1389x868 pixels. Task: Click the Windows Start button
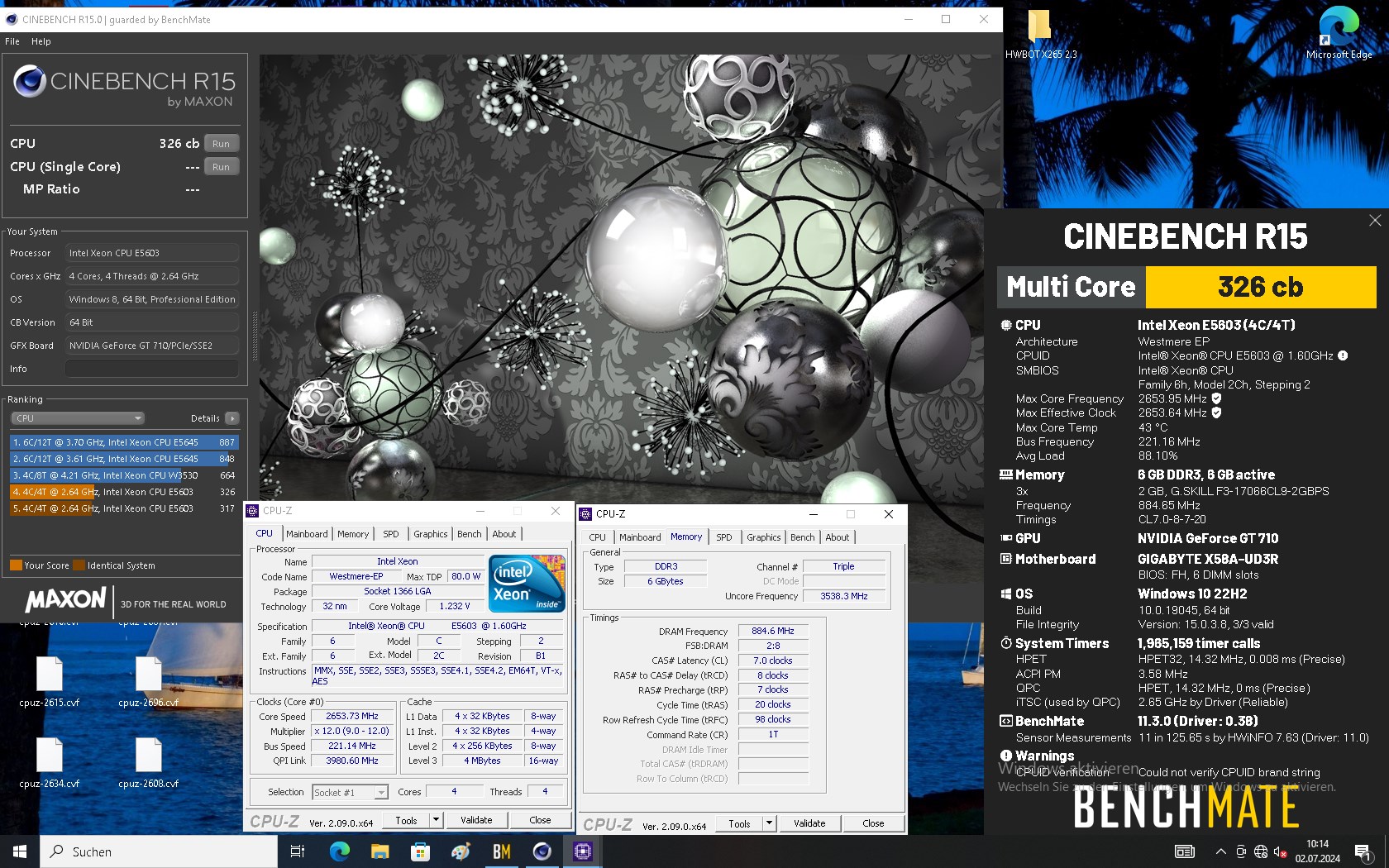20,851
